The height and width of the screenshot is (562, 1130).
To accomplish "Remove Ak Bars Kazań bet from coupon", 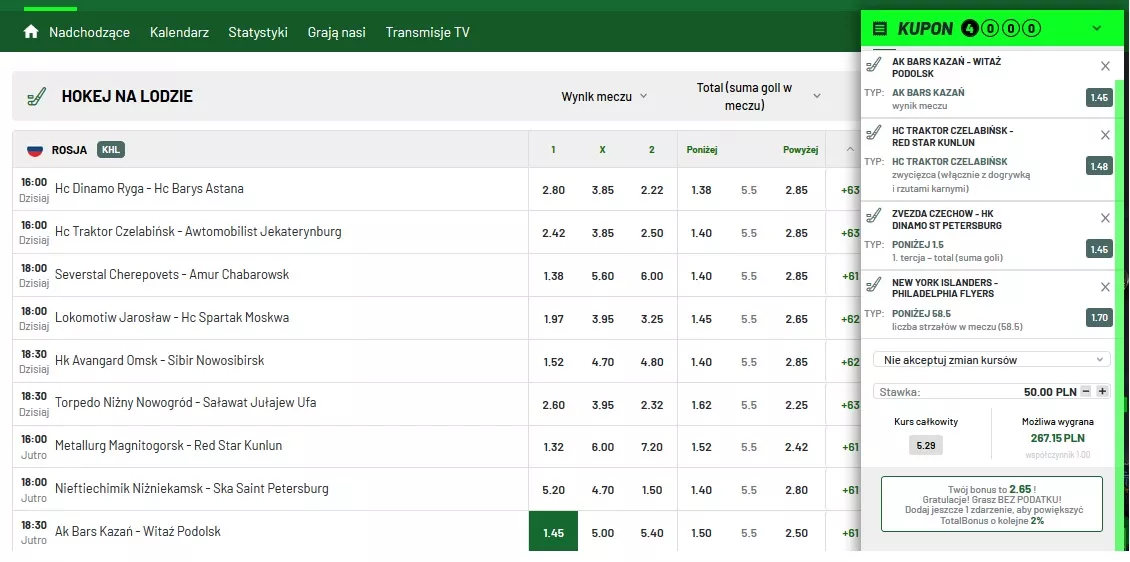I will 1105,66.
